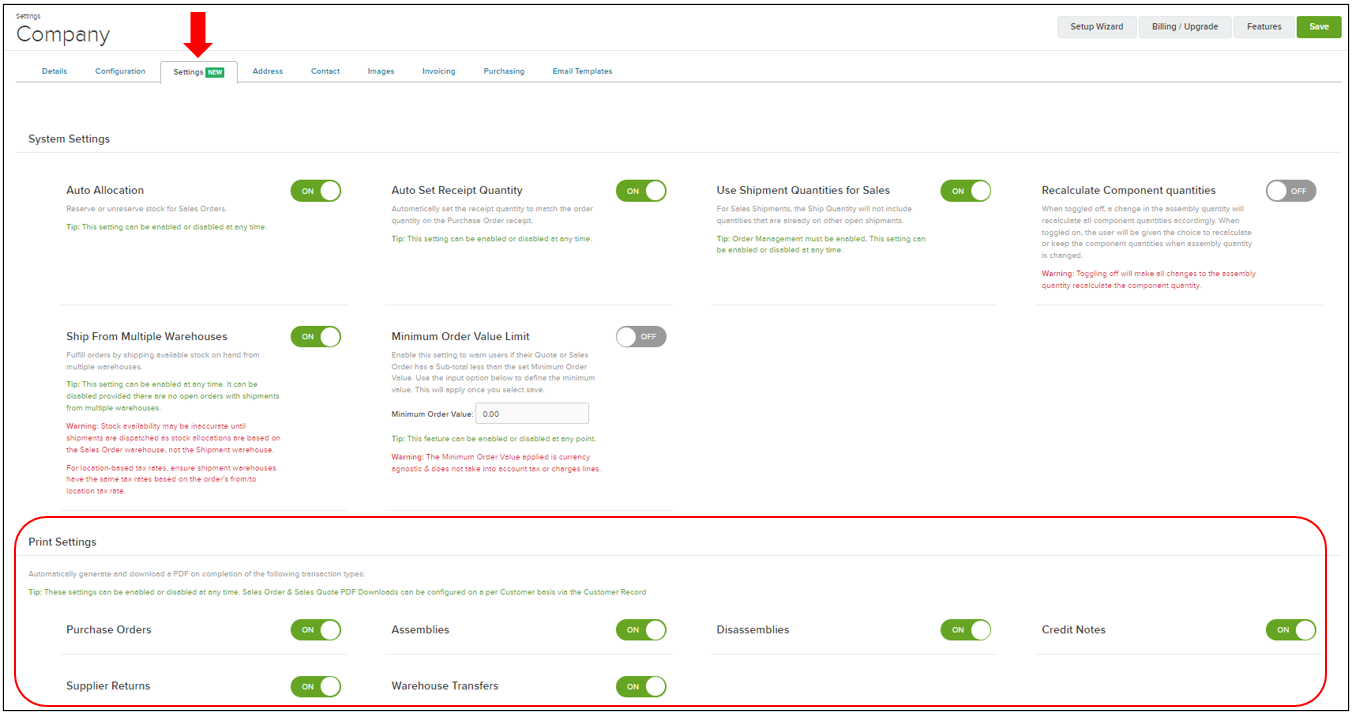Toggle Warehouse Transfers print setting
Viewport: 1352px width, 715px height.
click(641, 686)
